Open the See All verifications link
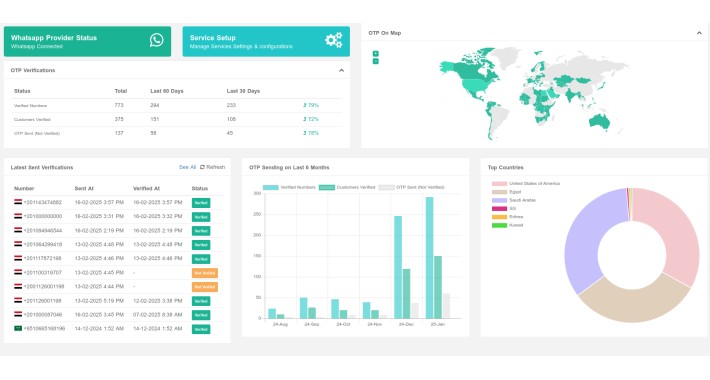 tap(187, 167)
